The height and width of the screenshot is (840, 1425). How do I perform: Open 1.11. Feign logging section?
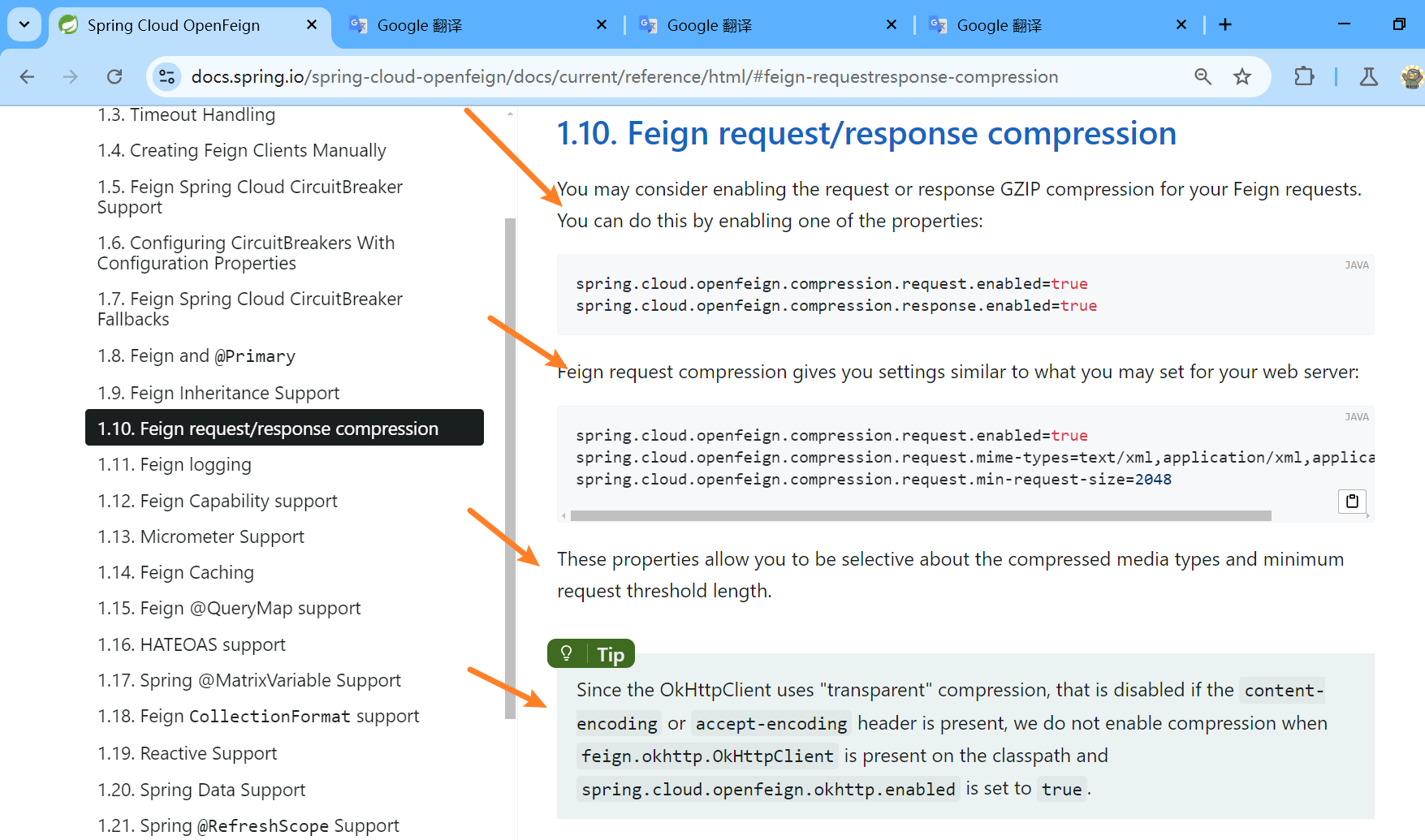(175, 464)
